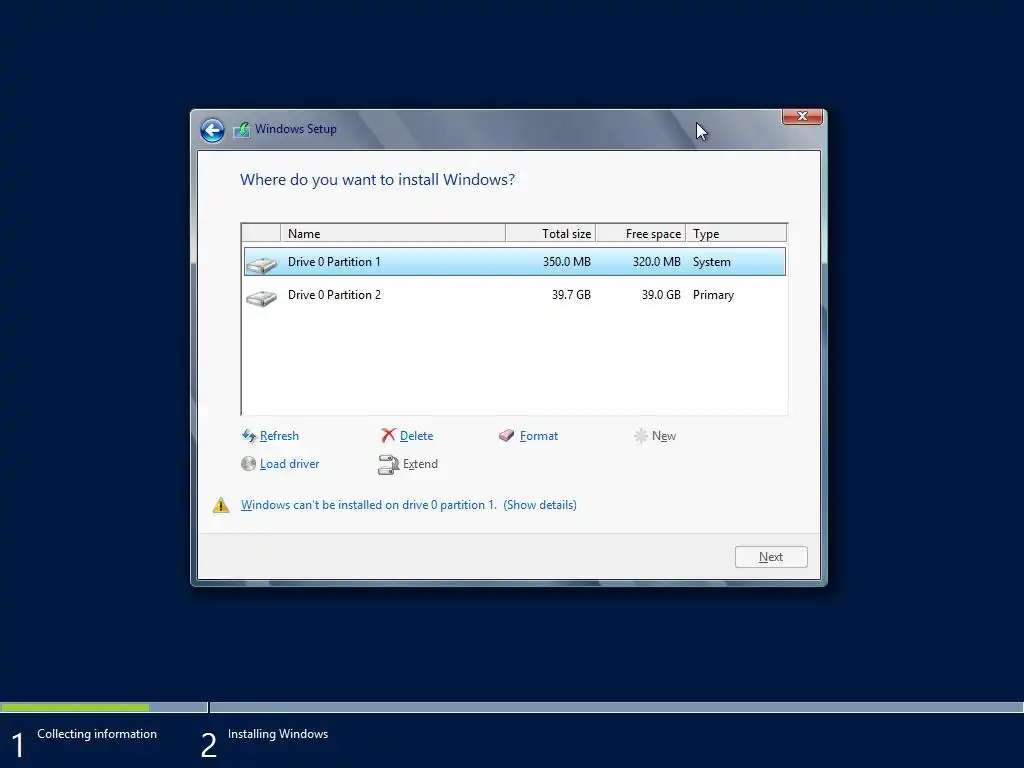Click the Installing Windows step label
The height and width of the screenshot is (768, 1024).
coord(278,734)
